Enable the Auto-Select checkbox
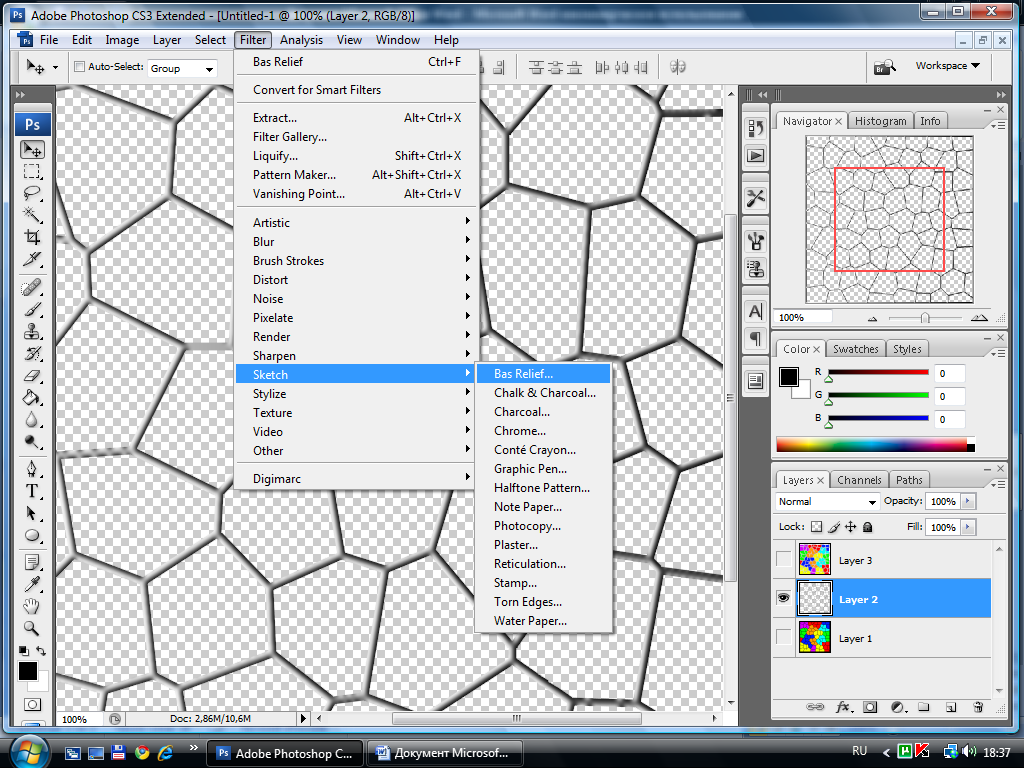 point(80,67)
